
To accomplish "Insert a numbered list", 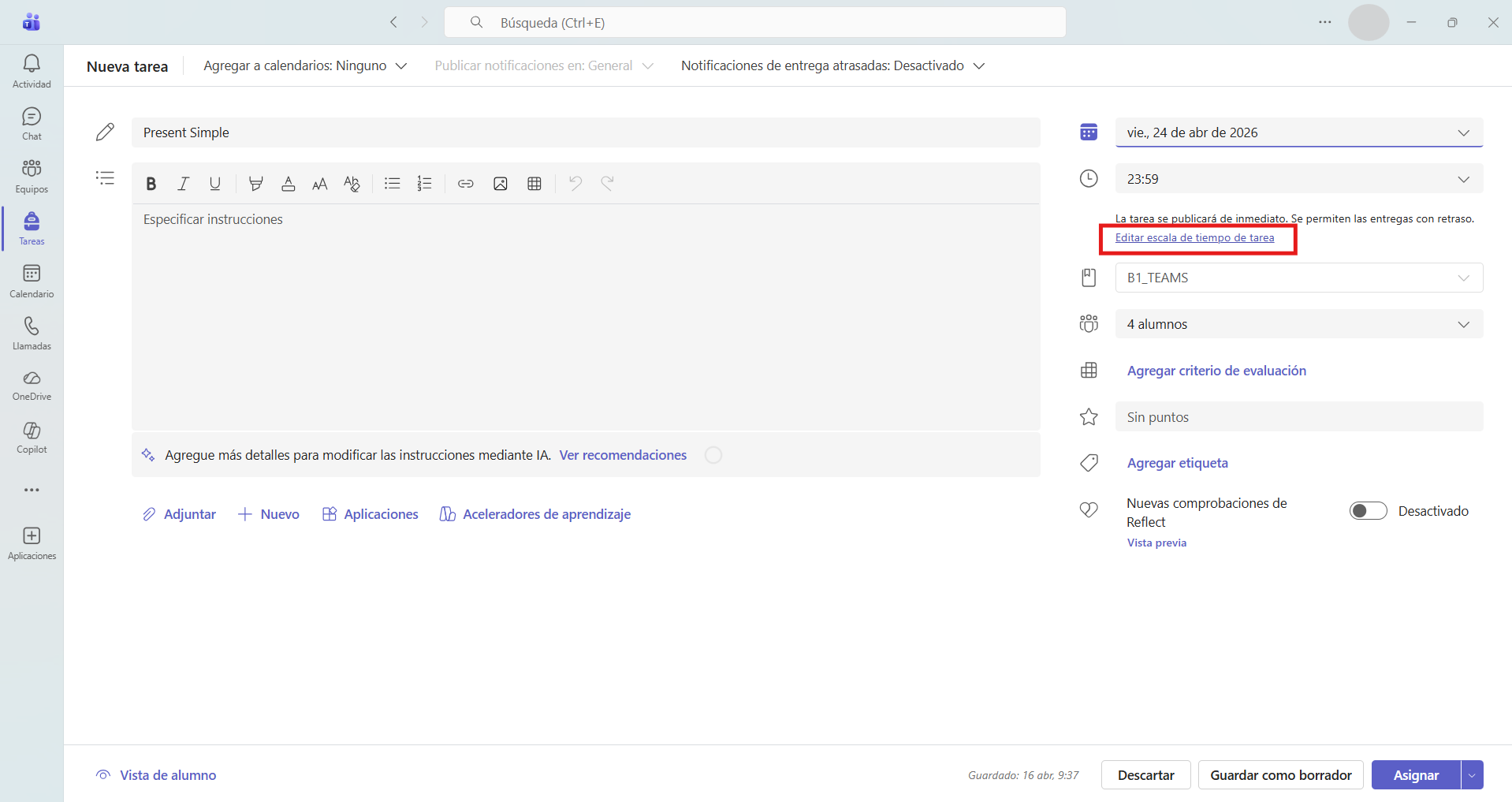I will click(425, 184).
